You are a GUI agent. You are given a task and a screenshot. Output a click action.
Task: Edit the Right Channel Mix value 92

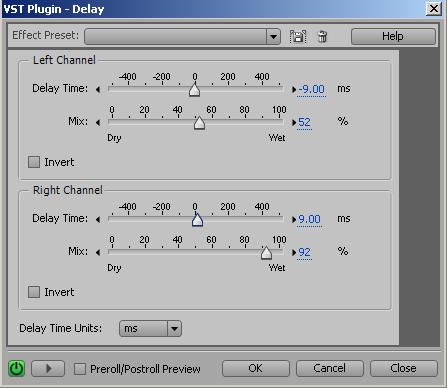(x=304, y=252)
